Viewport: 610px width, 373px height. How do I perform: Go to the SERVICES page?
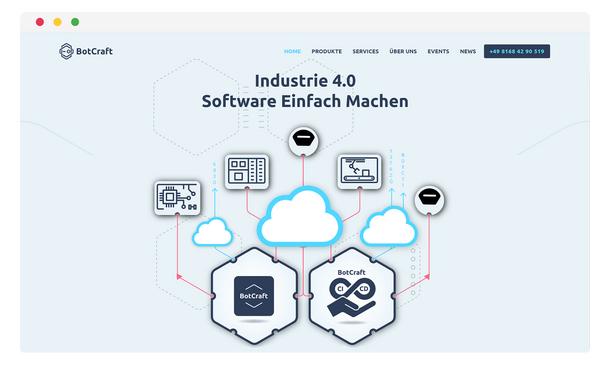(x=365, y=51)
